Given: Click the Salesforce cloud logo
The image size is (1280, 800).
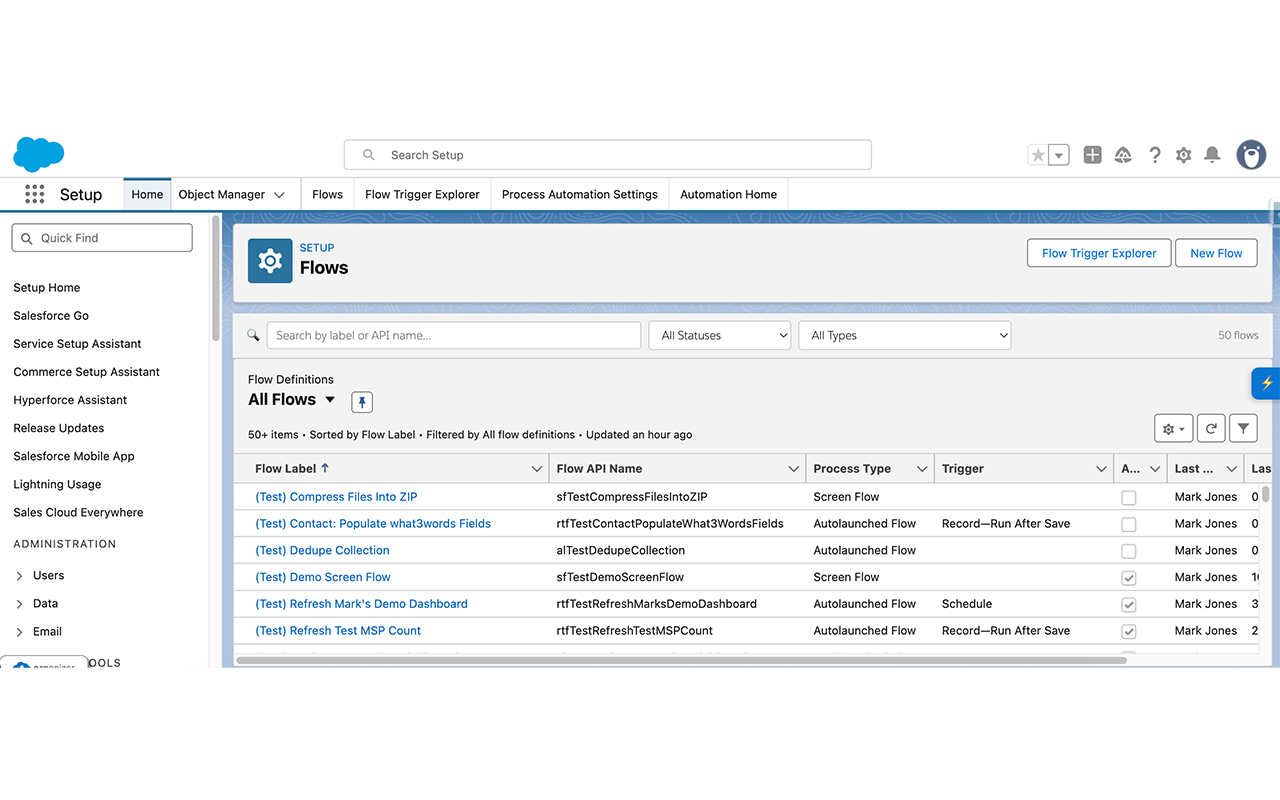Looking at the screenshot, I should click(39, 154).
